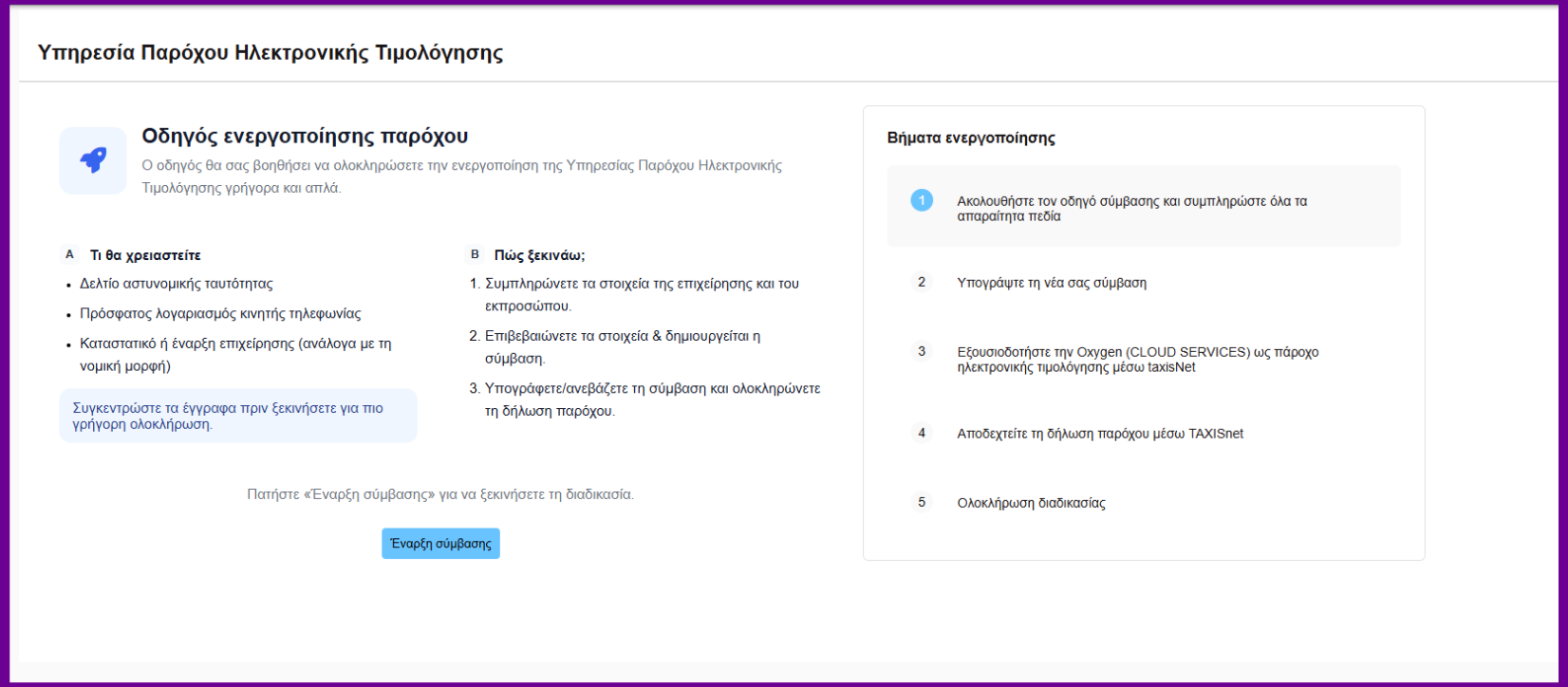Click the 'Οδηγός ενεργοποίησης παρόχου' heading

[x=305, y=137]
